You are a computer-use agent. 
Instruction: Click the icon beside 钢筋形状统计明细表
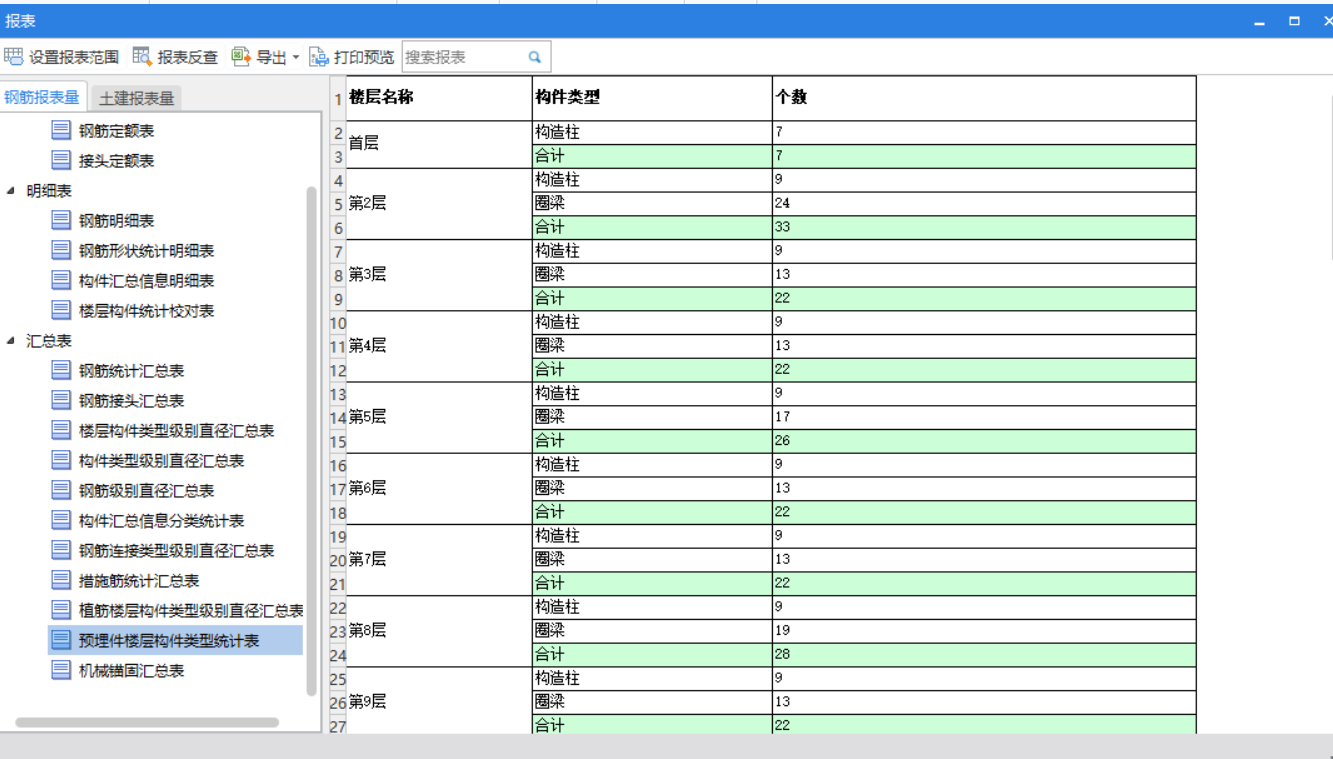(x=62, y=251)
